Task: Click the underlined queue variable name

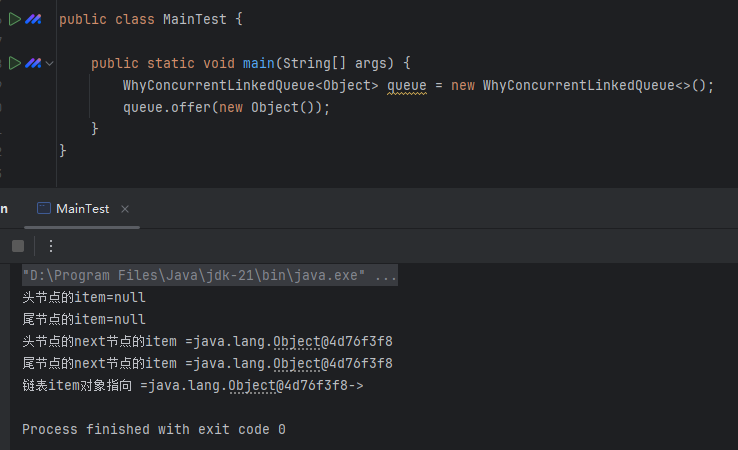Action: 407,85
